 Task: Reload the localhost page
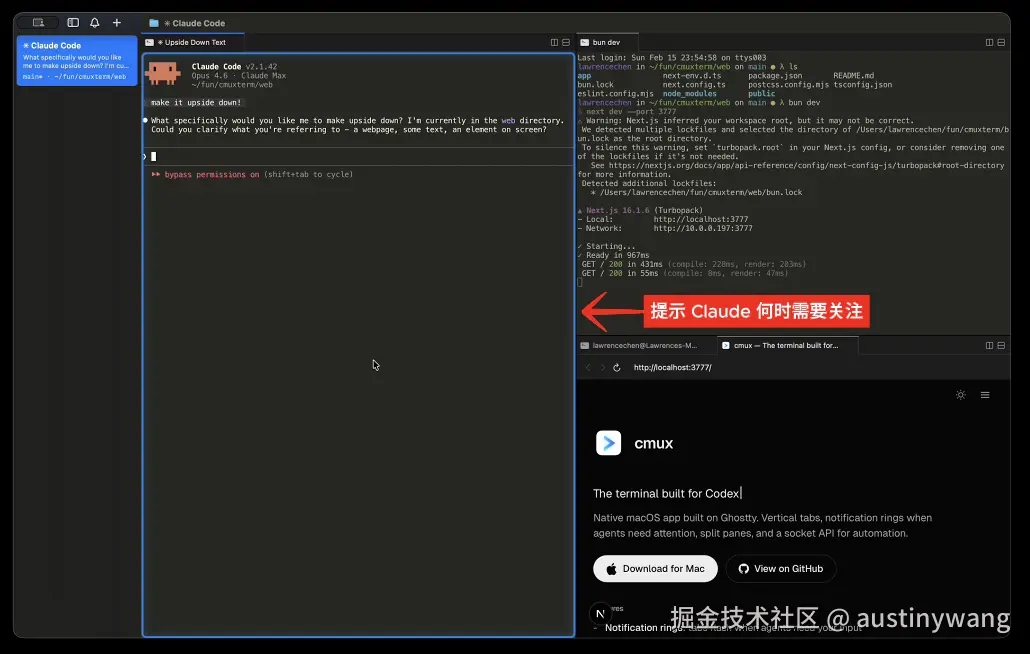(x=617, y=368)
